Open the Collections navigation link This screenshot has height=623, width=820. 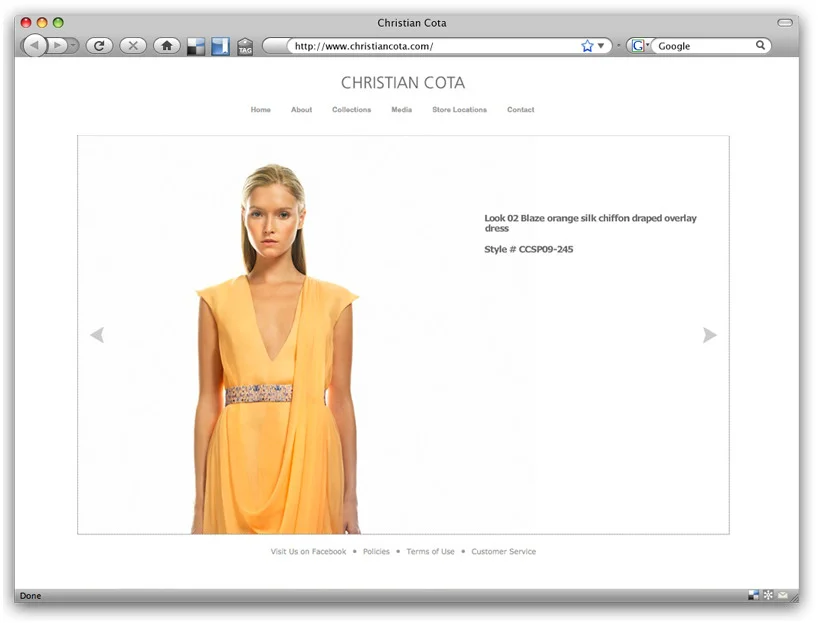(351, 110)
